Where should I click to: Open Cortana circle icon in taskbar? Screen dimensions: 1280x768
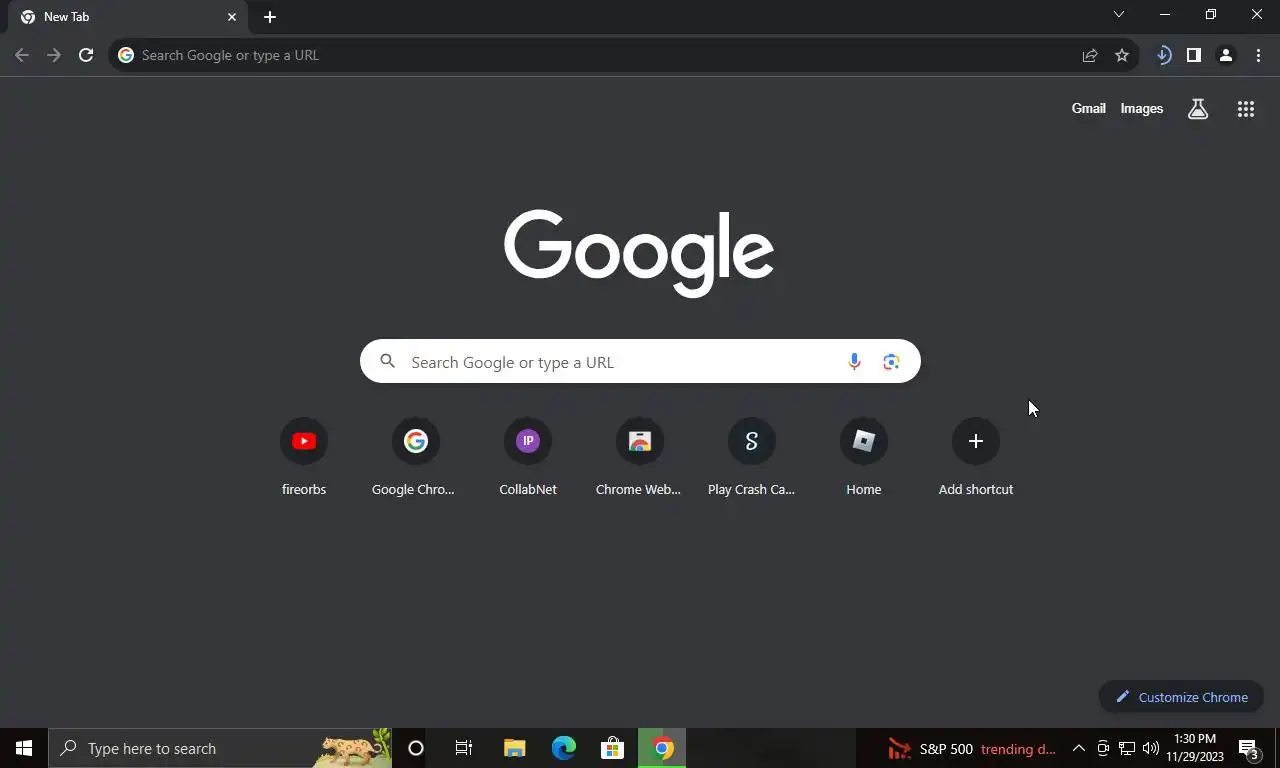[416, 748]
